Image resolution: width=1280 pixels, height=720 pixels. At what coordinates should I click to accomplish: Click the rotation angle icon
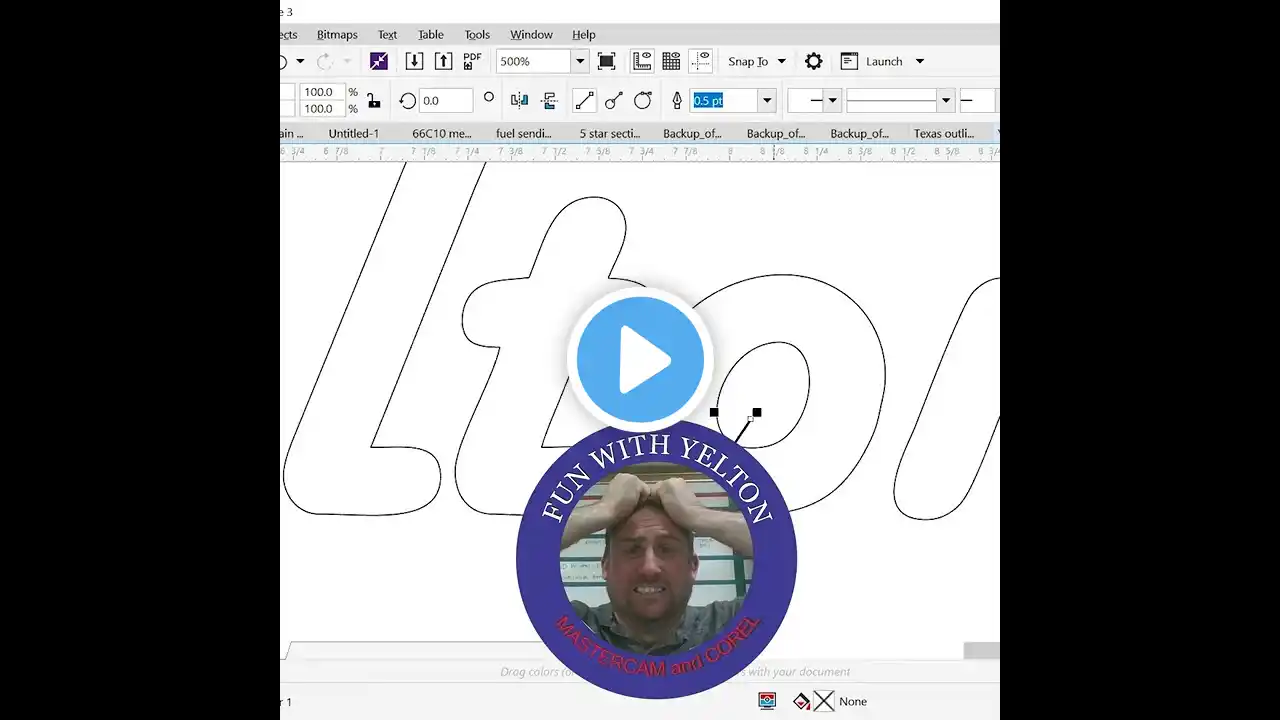click(407, 100)
